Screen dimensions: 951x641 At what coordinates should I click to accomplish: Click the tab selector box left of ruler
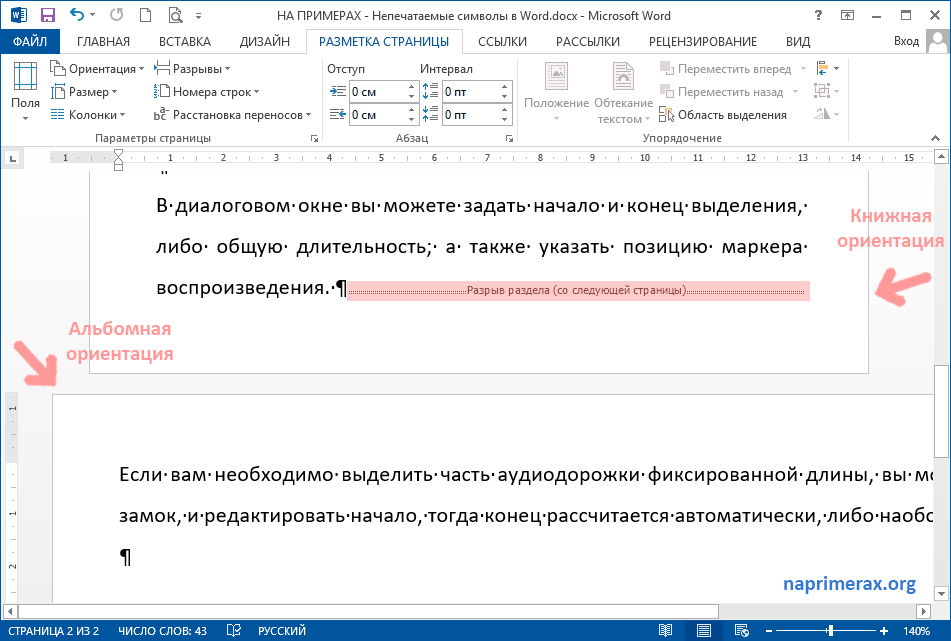pos(12,157)
